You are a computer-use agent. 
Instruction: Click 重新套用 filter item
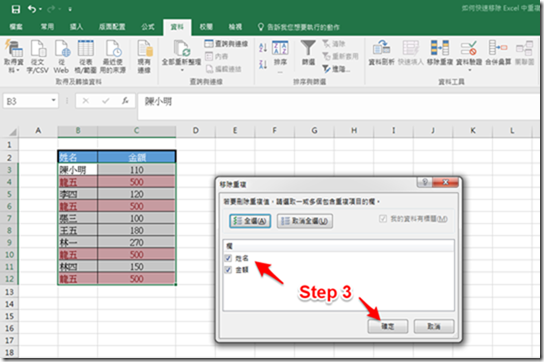(x=340, y=56)
